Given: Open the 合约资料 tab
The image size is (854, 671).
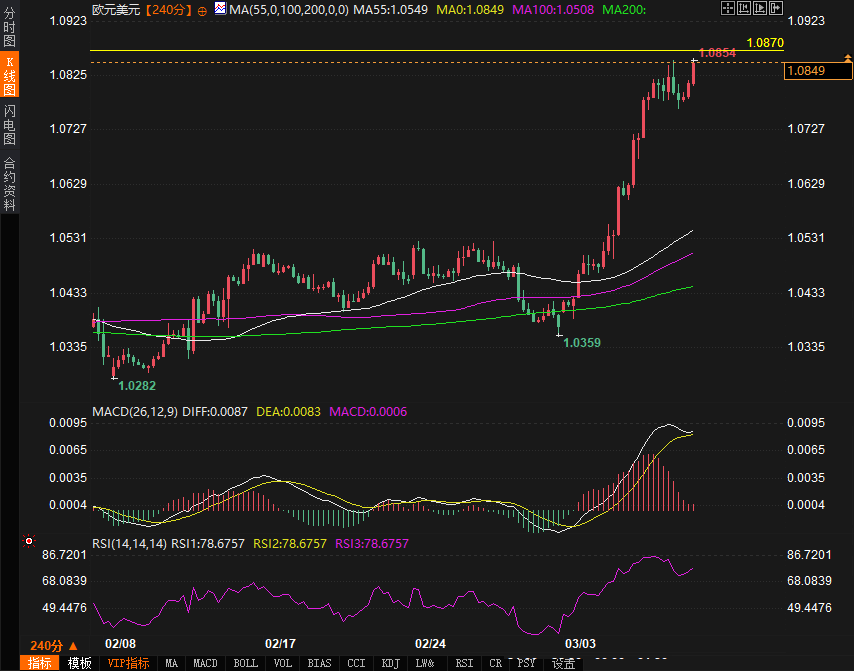Looking at the screenshot, I should coord(9,183).
